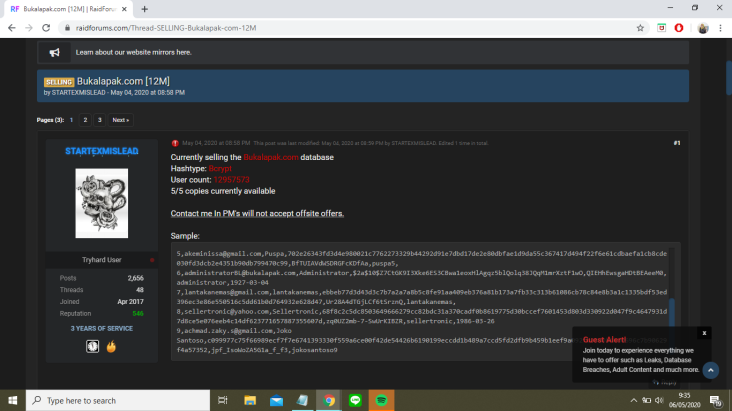
Task: Open 'Learn about our website mirrors here'
Action: point(134,52)
